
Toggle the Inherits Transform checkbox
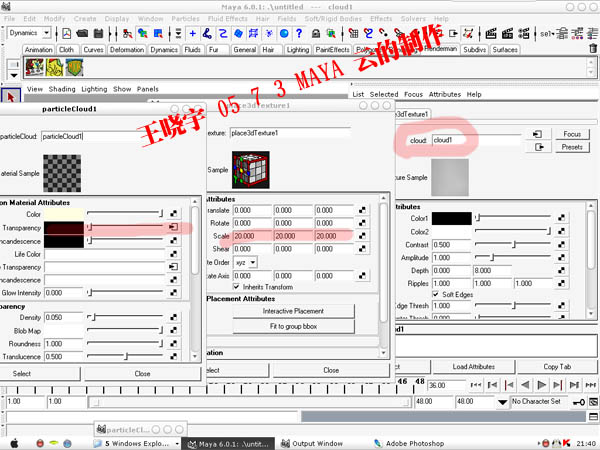[236, 286]
